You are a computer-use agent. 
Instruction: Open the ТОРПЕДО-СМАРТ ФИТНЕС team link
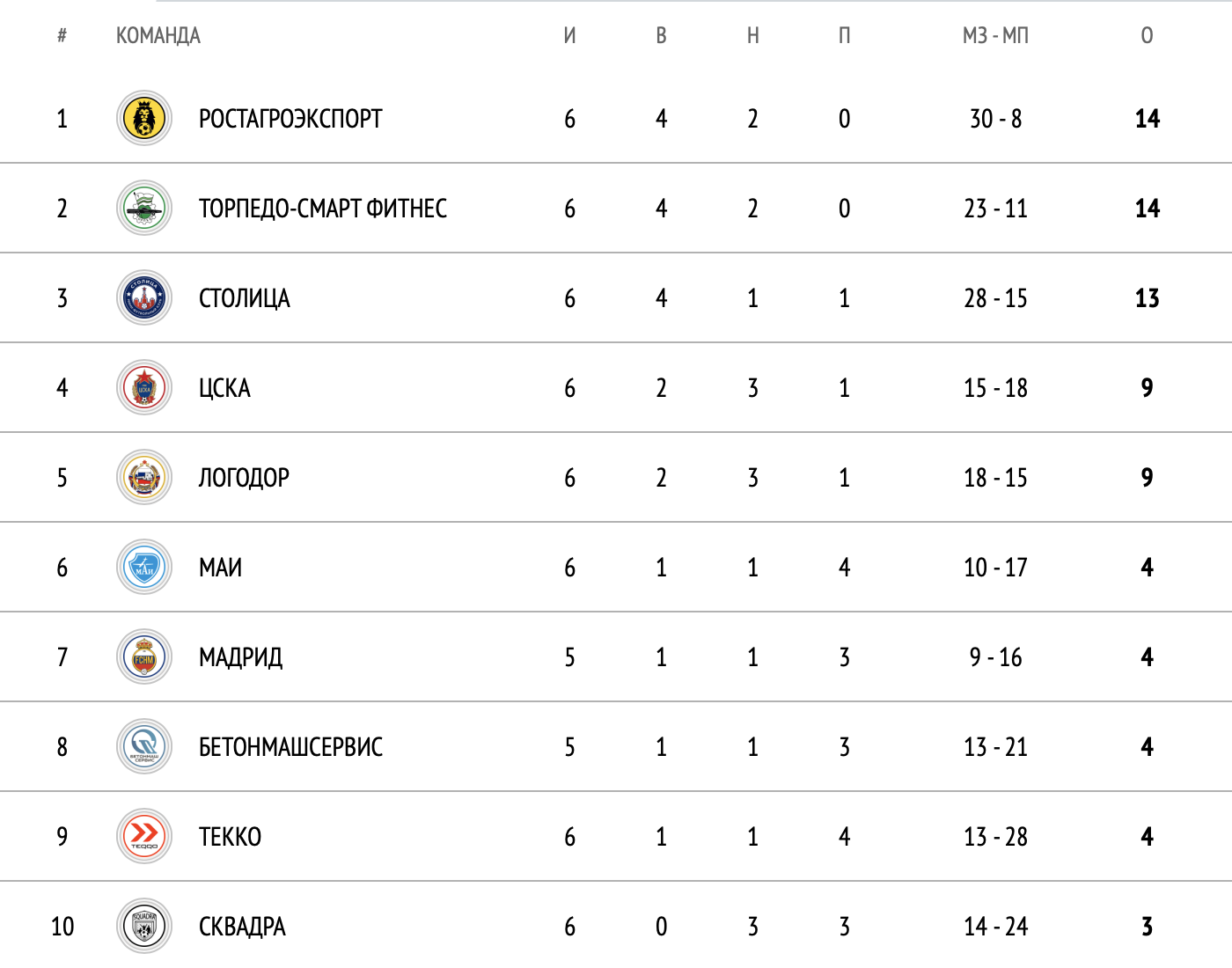323,209
